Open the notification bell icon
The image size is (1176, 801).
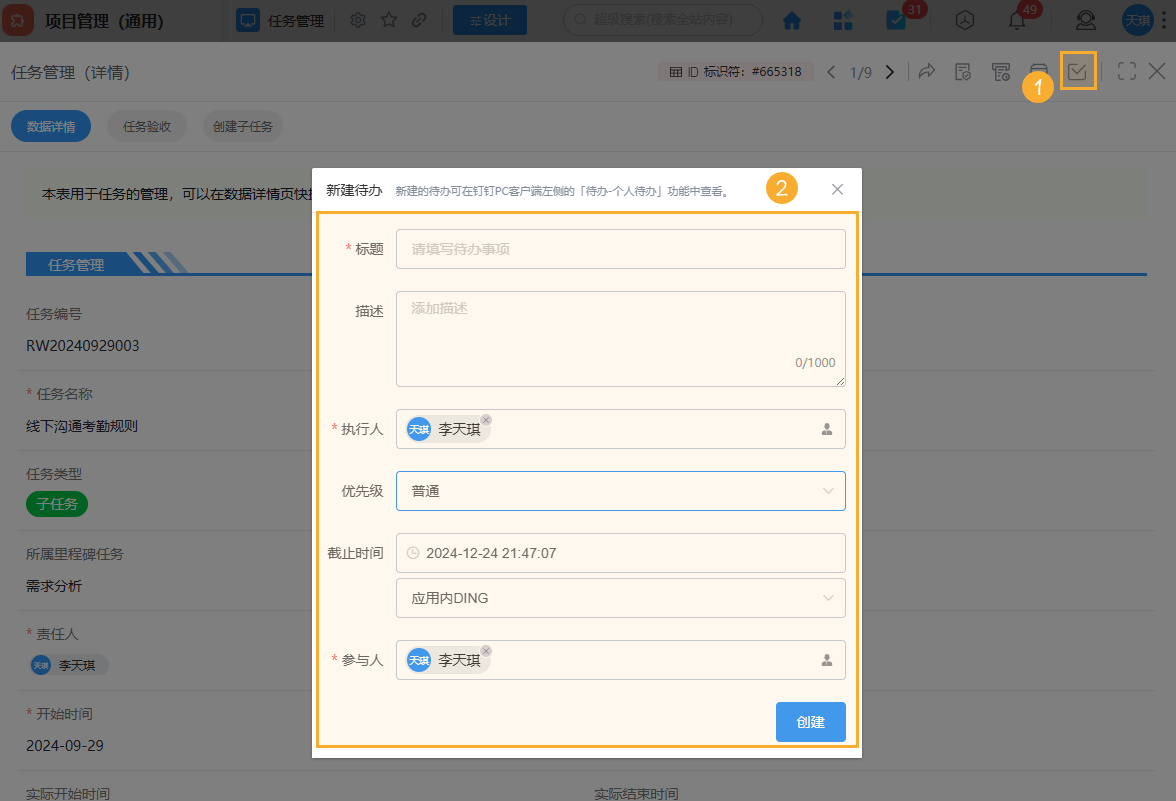(x=1017, y=20)
